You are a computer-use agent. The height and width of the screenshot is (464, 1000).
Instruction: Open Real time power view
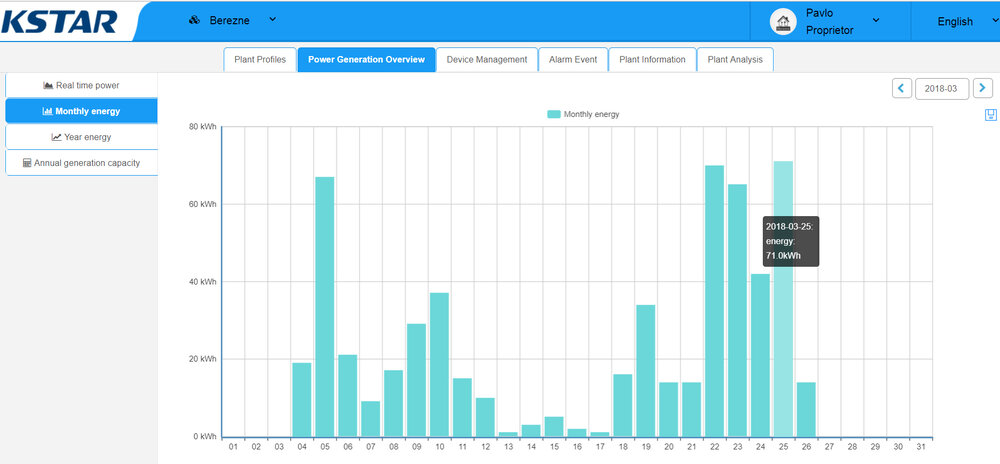(81, 86)
